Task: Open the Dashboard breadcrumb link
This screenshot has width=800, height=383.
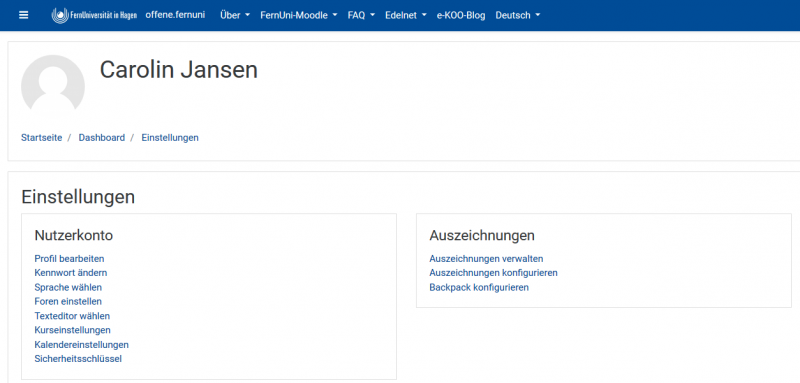Action: (102, 138)
